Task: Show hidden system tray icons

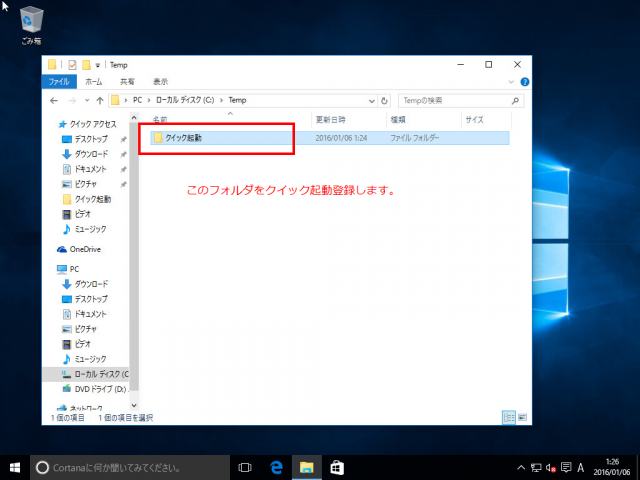Action: (520, 467)
